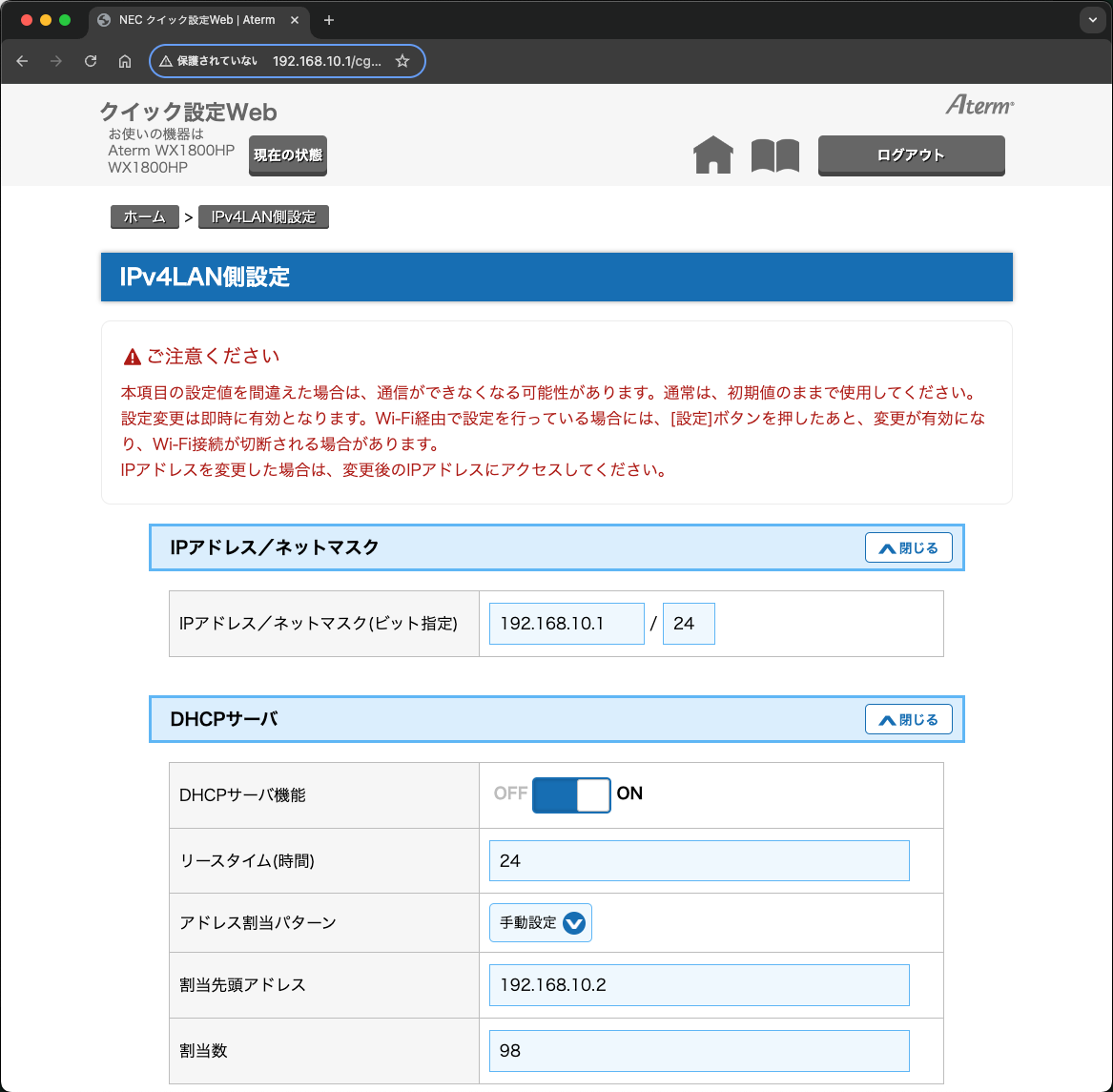The width and height of the screenshot is (1113, 1092).
Task: Click the ホーム breadcrumb
Action: tap(144, 216)
